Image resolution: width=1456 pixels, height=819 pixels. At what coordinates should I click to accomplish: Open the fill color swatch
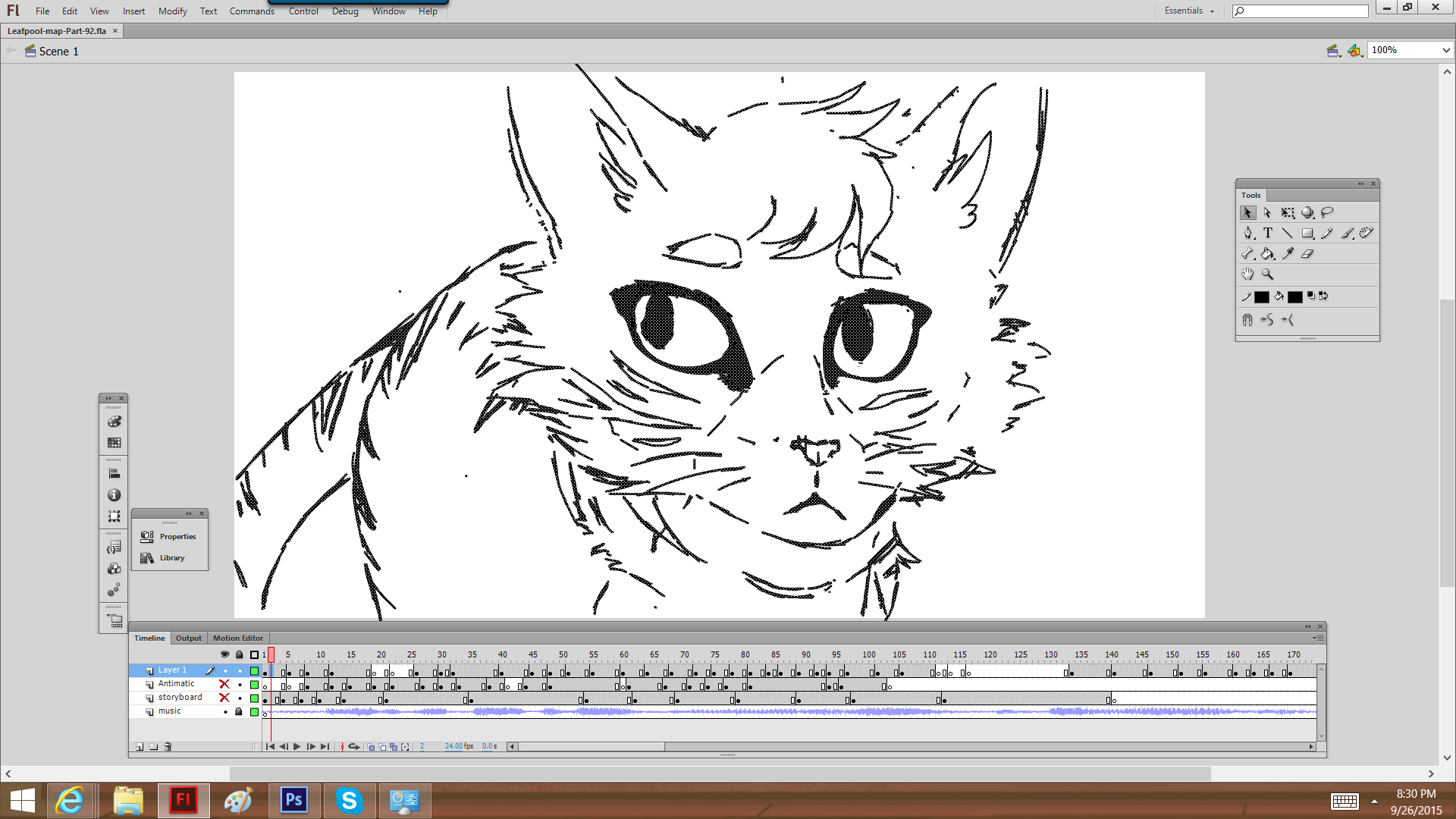point(1295,297)
